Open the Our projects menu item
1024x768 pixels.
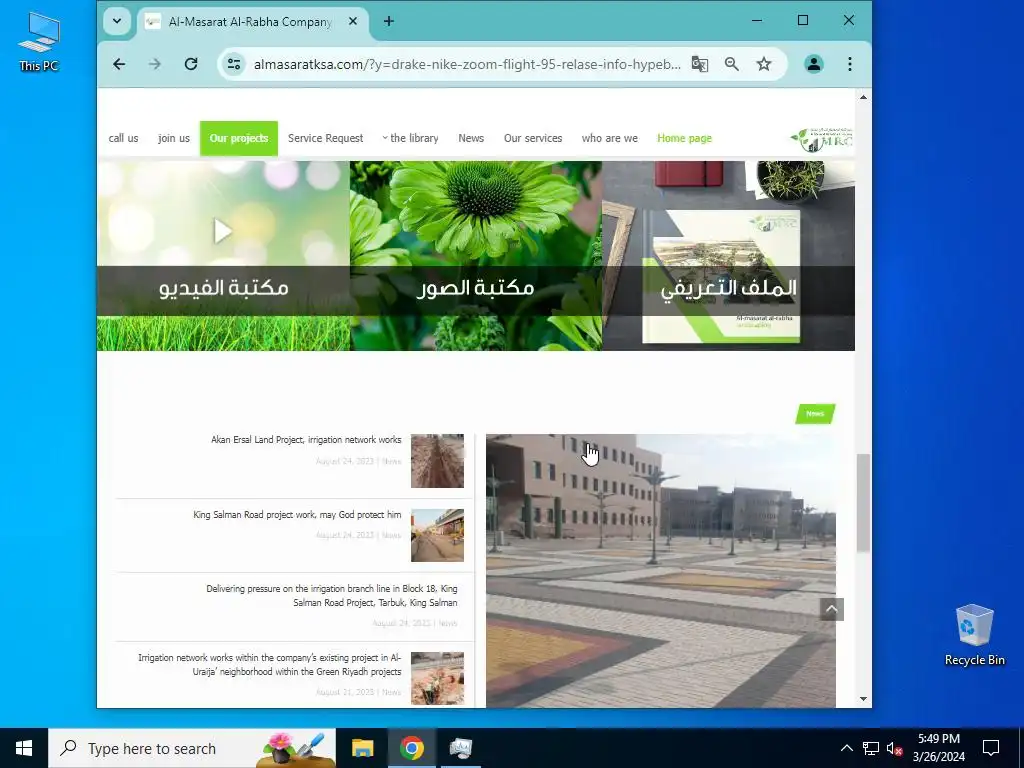coord(239,138)
